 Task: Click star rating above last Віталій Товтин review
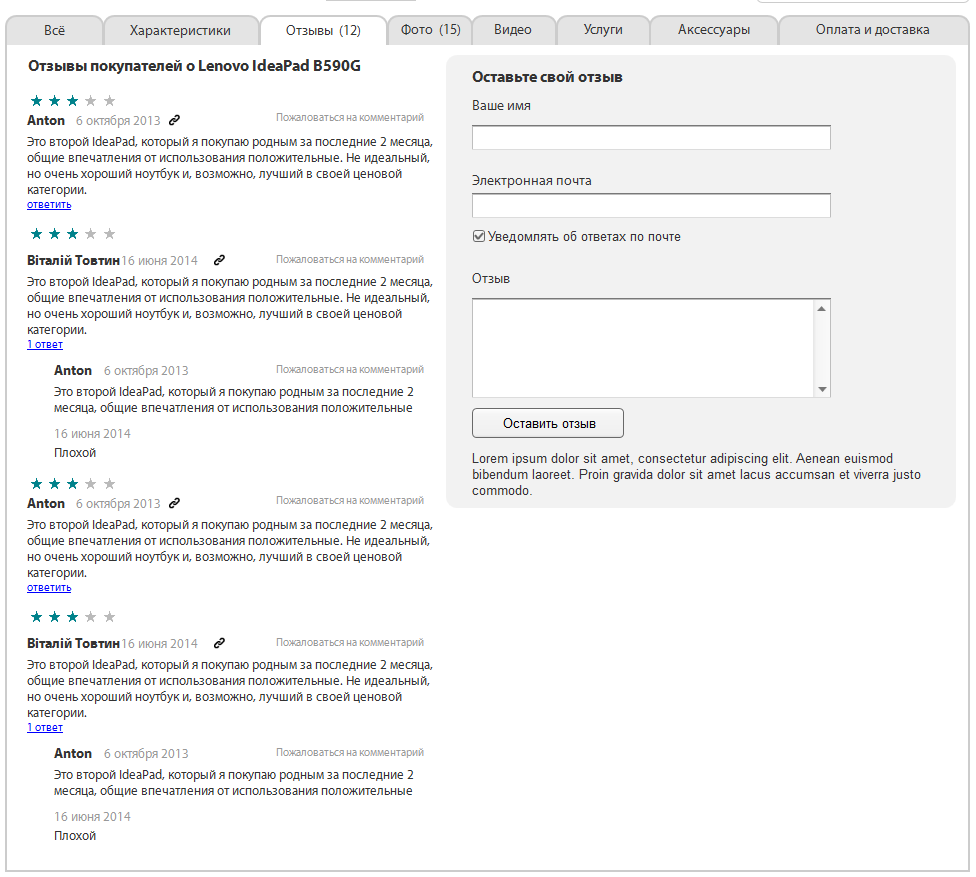(x=73, y=617)
